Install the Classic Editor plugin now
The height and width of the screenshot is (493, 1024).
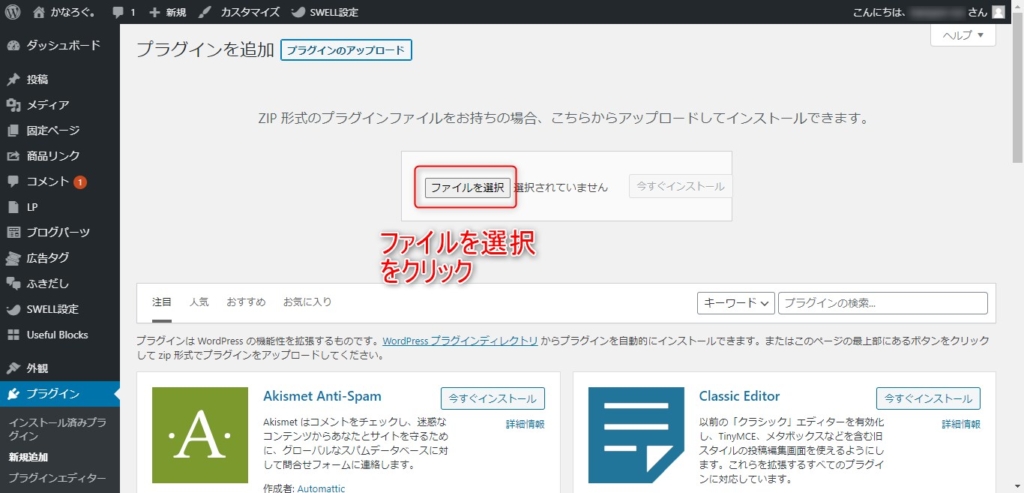[928, 398]
